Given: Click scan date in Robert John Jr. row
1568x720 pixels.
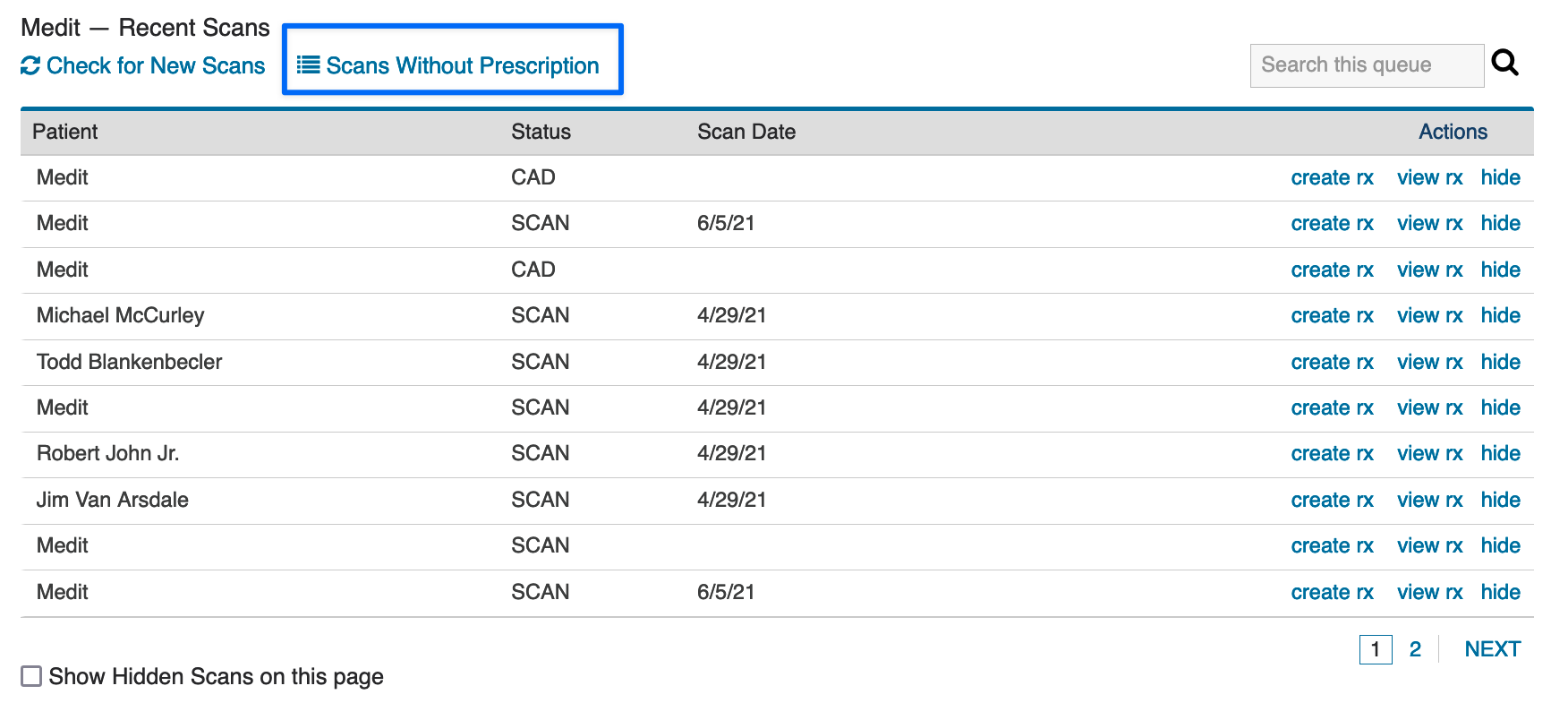Looking at the screenshot, I should pyautogui.click(x=731, y=453).
